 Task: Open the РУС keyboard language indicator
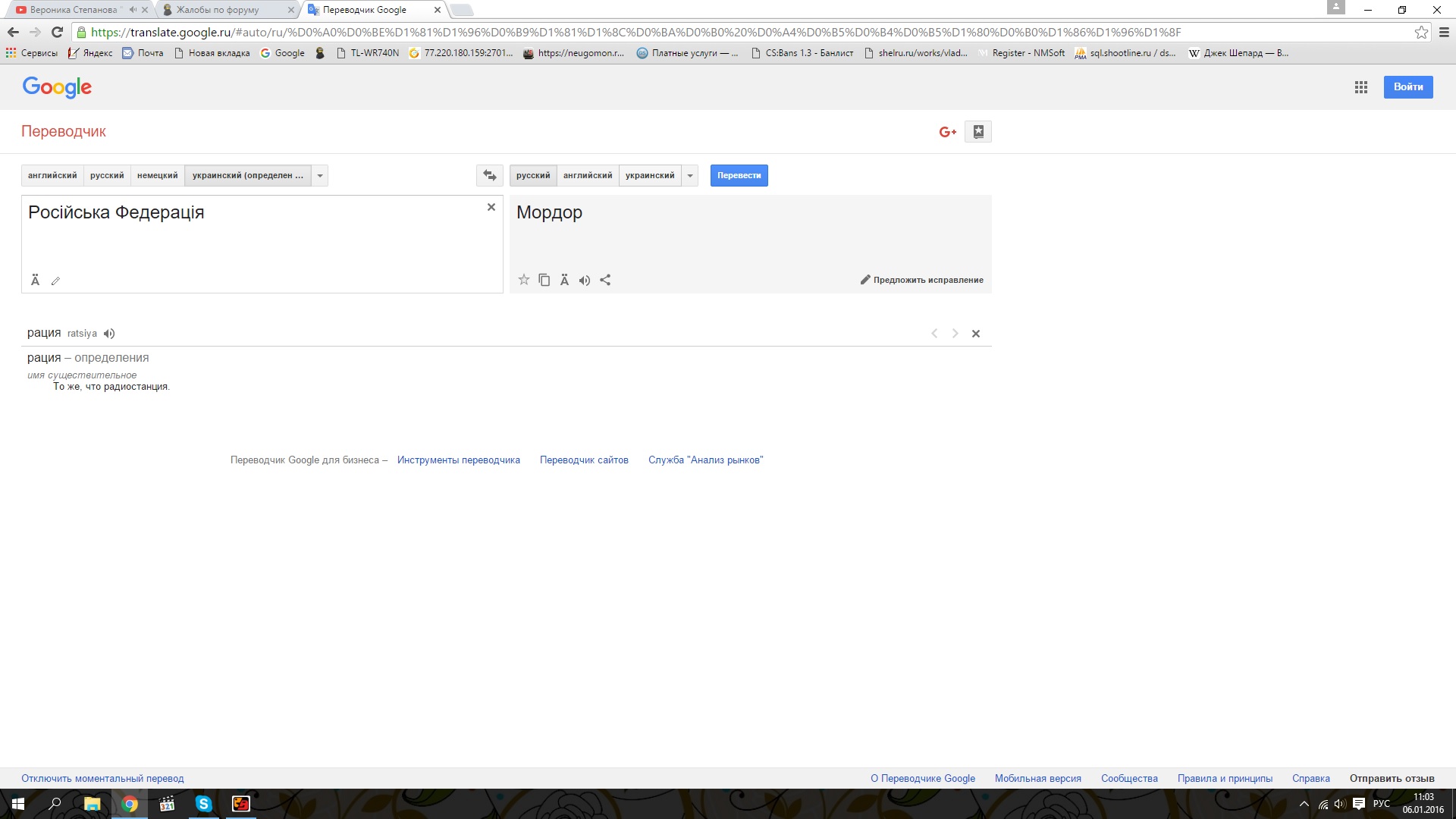click(1382, 804)
